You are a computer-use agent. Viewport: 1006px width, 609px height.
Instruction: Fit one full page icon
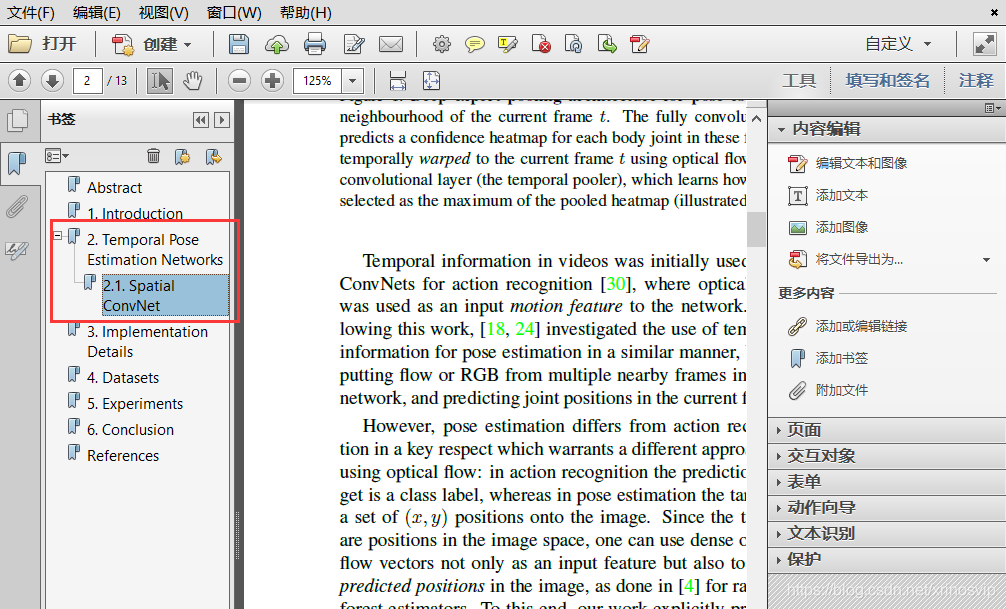coord(431,81)
